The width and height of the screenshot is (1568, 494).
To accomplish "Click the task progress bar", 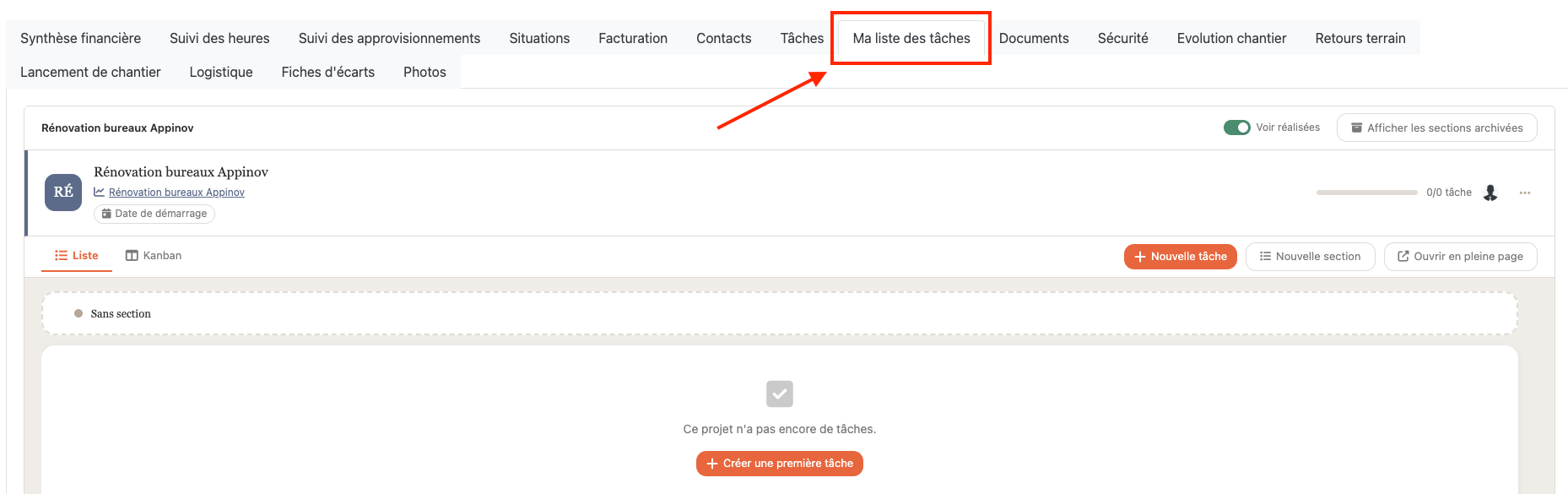I will coord(1367,193).
